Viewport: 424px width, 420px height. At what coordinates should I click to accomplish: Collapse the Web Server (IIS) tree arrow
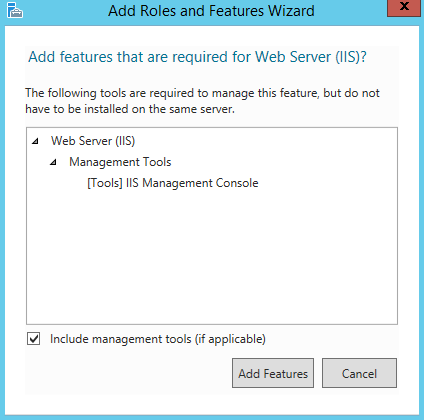(x=35, y=141)
